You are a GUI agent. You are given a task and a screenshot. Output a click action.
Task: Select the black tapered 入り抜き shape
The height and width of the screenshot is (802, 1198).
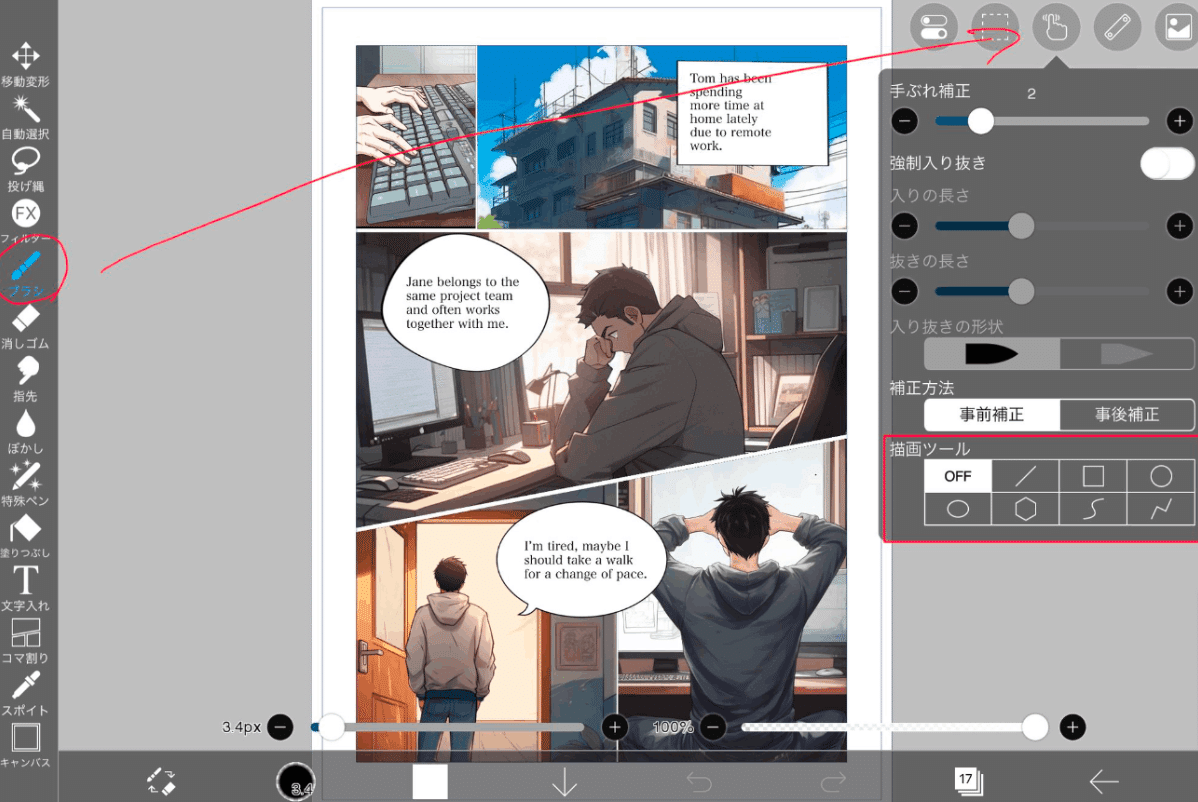992,354
